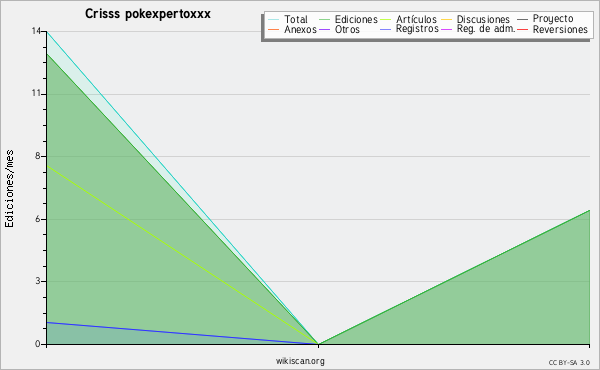Click the y-axis tick value 6
Viewport: 600px width, 370px height.
(38, 219)
